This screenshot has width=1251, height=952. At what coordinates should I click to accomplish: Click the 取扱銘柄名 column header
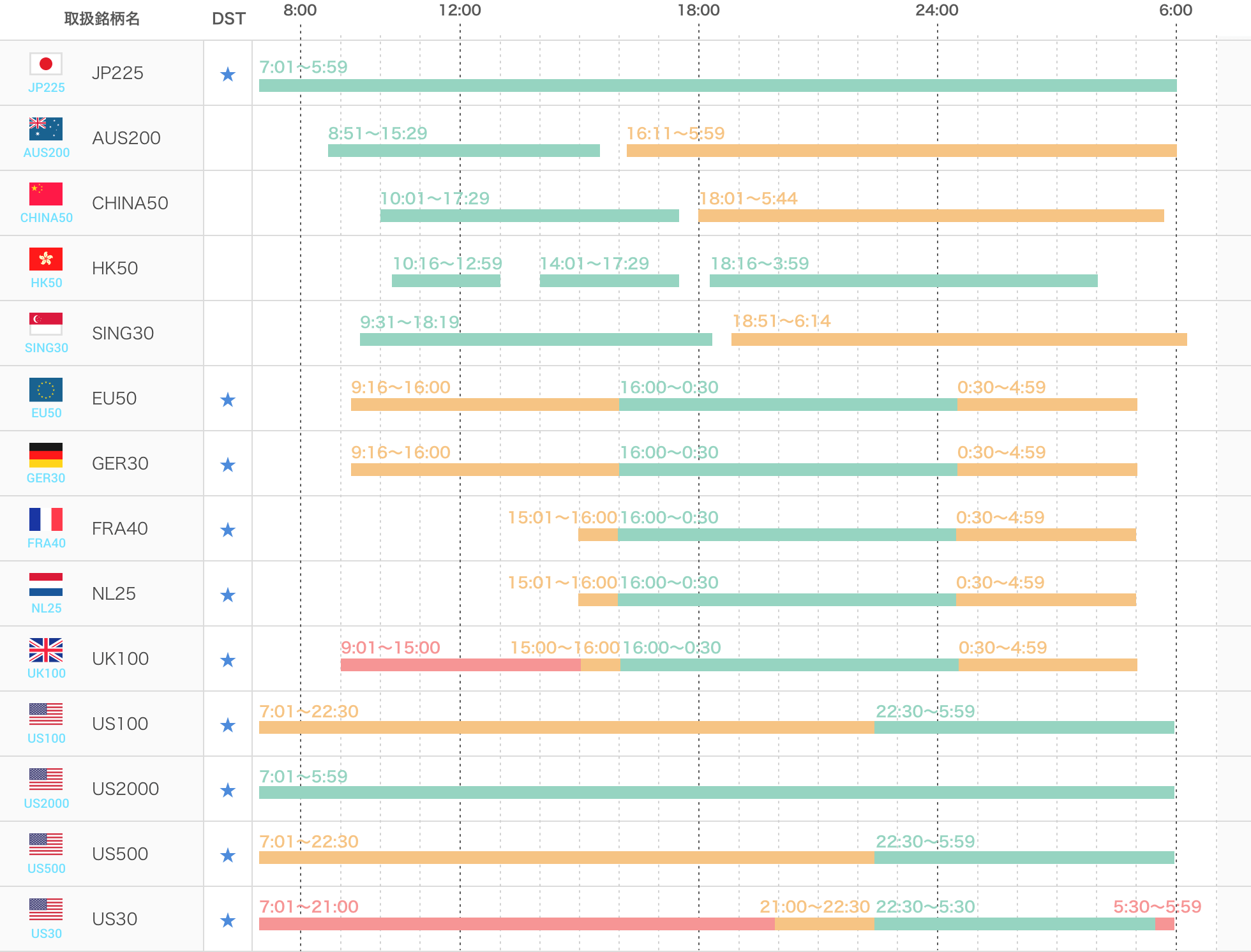pyautogui.click(x=102, y=19)
